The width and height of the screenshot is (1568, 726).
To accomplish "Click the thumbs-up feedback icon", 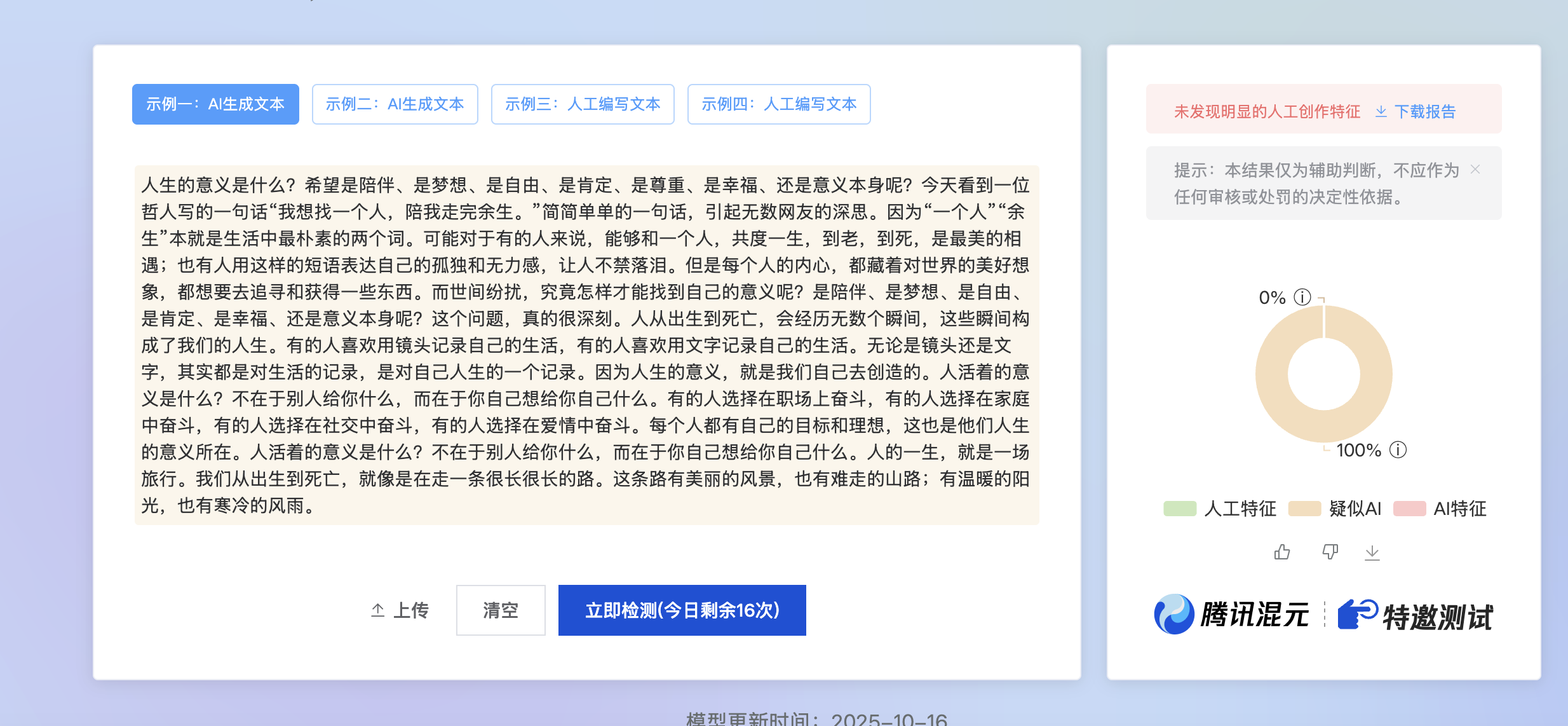I will coord(1282,552).
